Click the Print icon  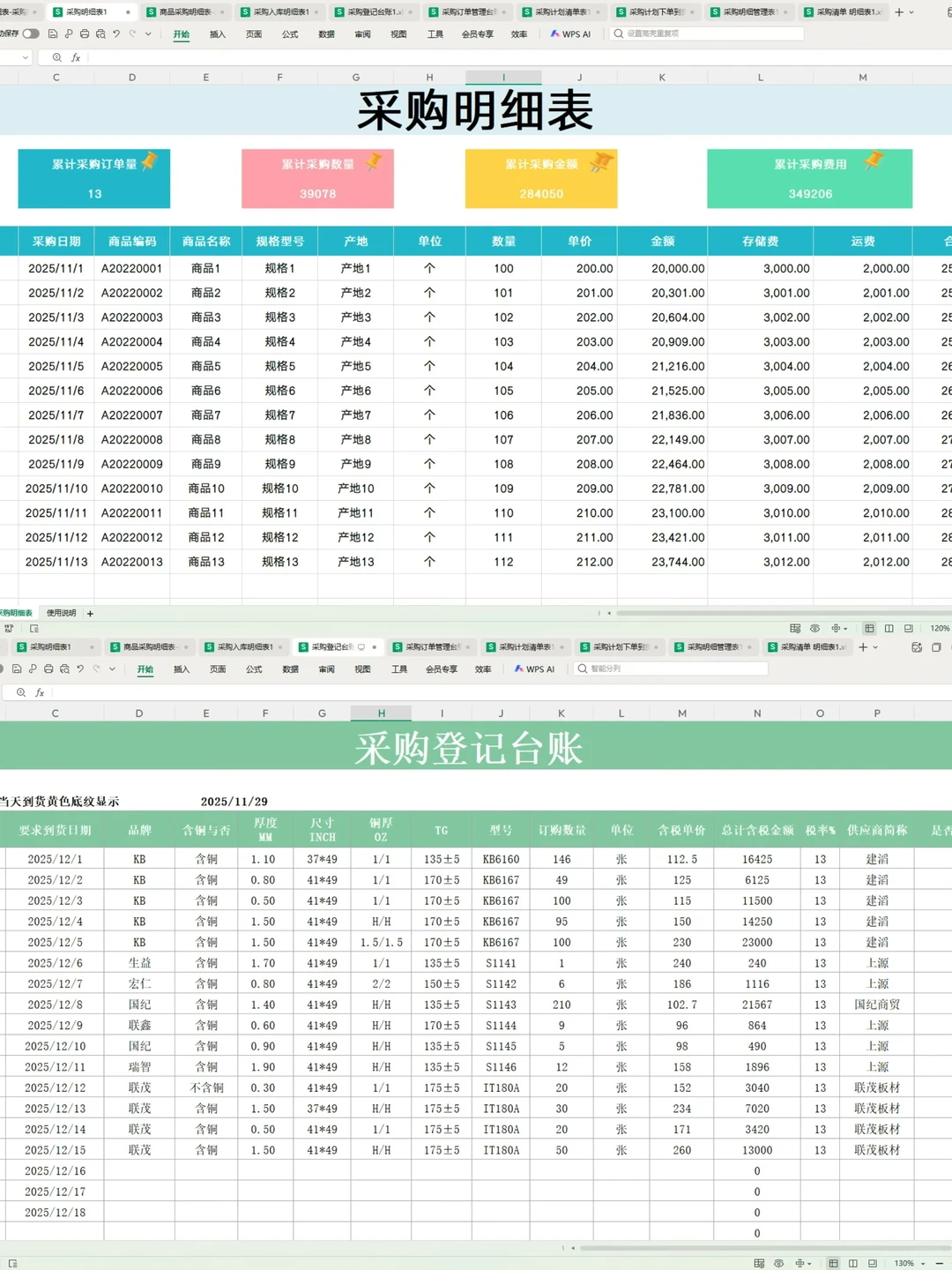[x=85, y=34]
